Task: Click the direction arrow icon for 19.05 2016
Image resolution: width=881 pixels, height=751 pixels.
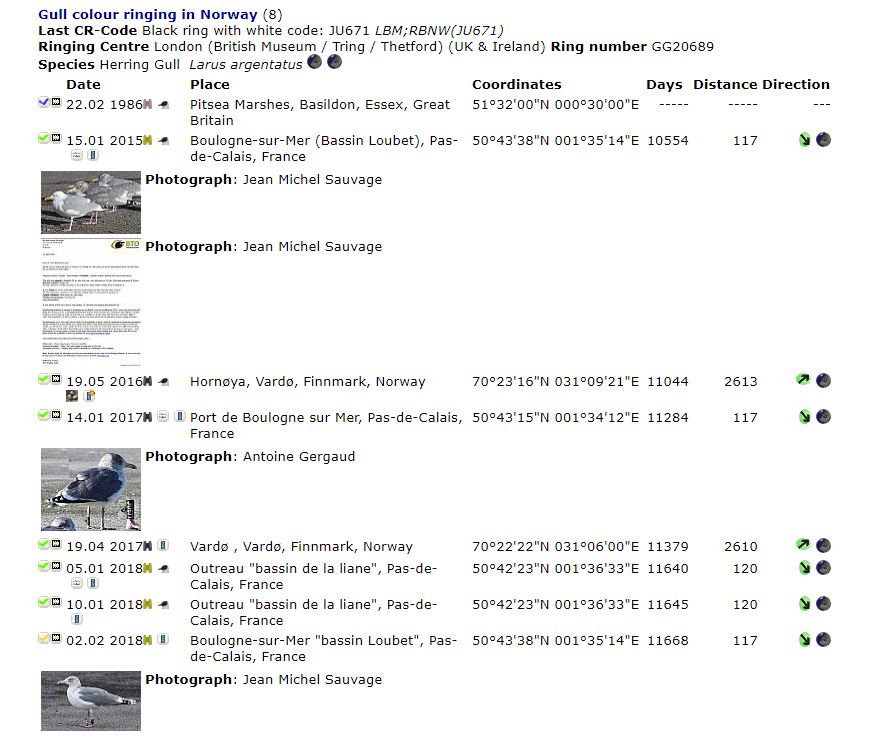Action: pyautogui.click(x=804, y=381)
